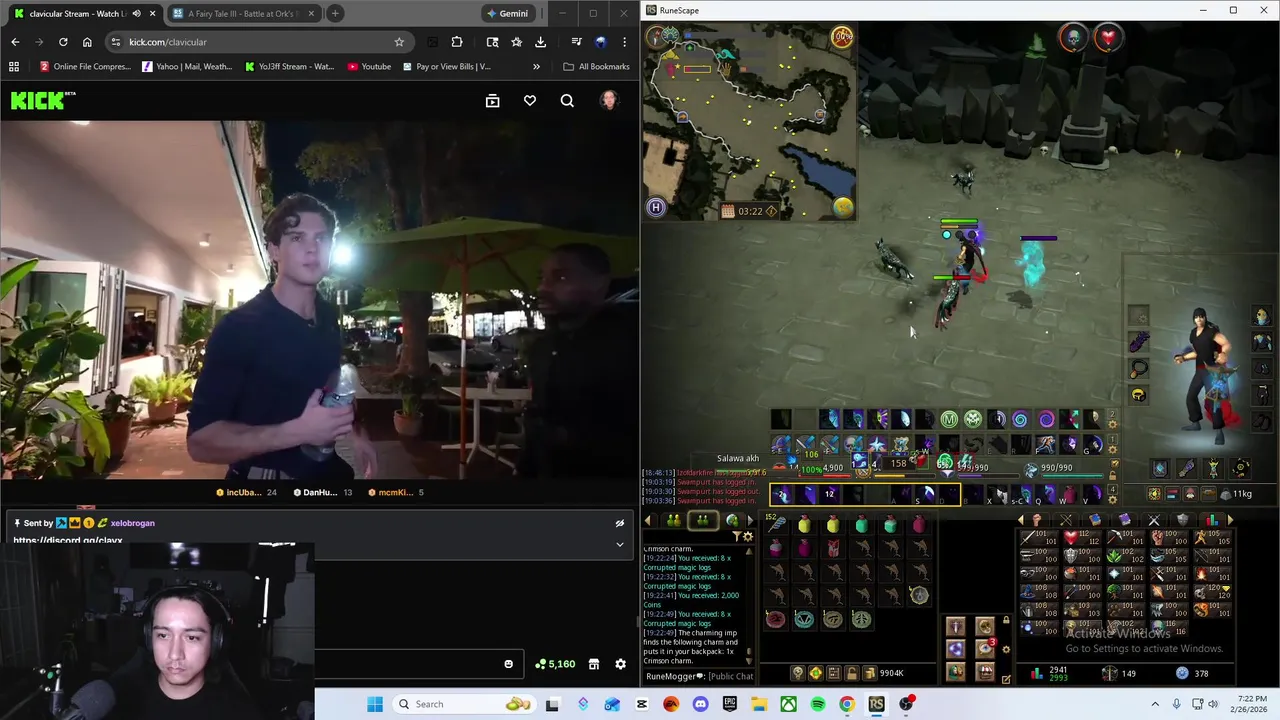Image resolution: width=1280 pixels, height=720 pixels.
Task: Show next chat tabs with the right arrow
Action: click(750, 520)
